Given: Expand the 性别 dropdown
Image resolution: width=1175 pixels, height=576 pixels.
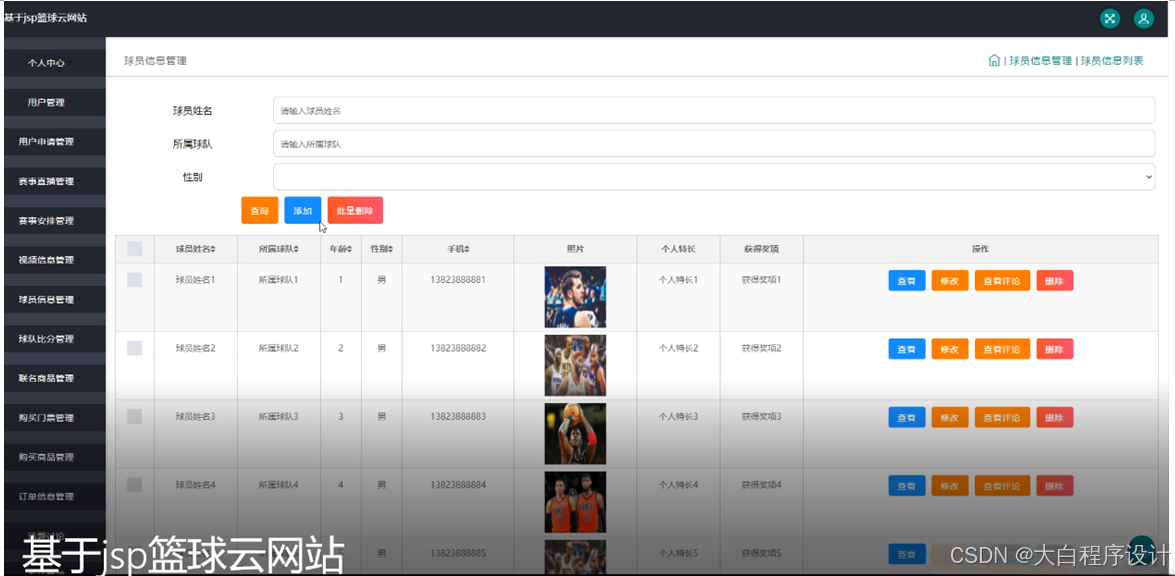Looking at the screenshot, I should pyautogui.click(x=713, y=177).
